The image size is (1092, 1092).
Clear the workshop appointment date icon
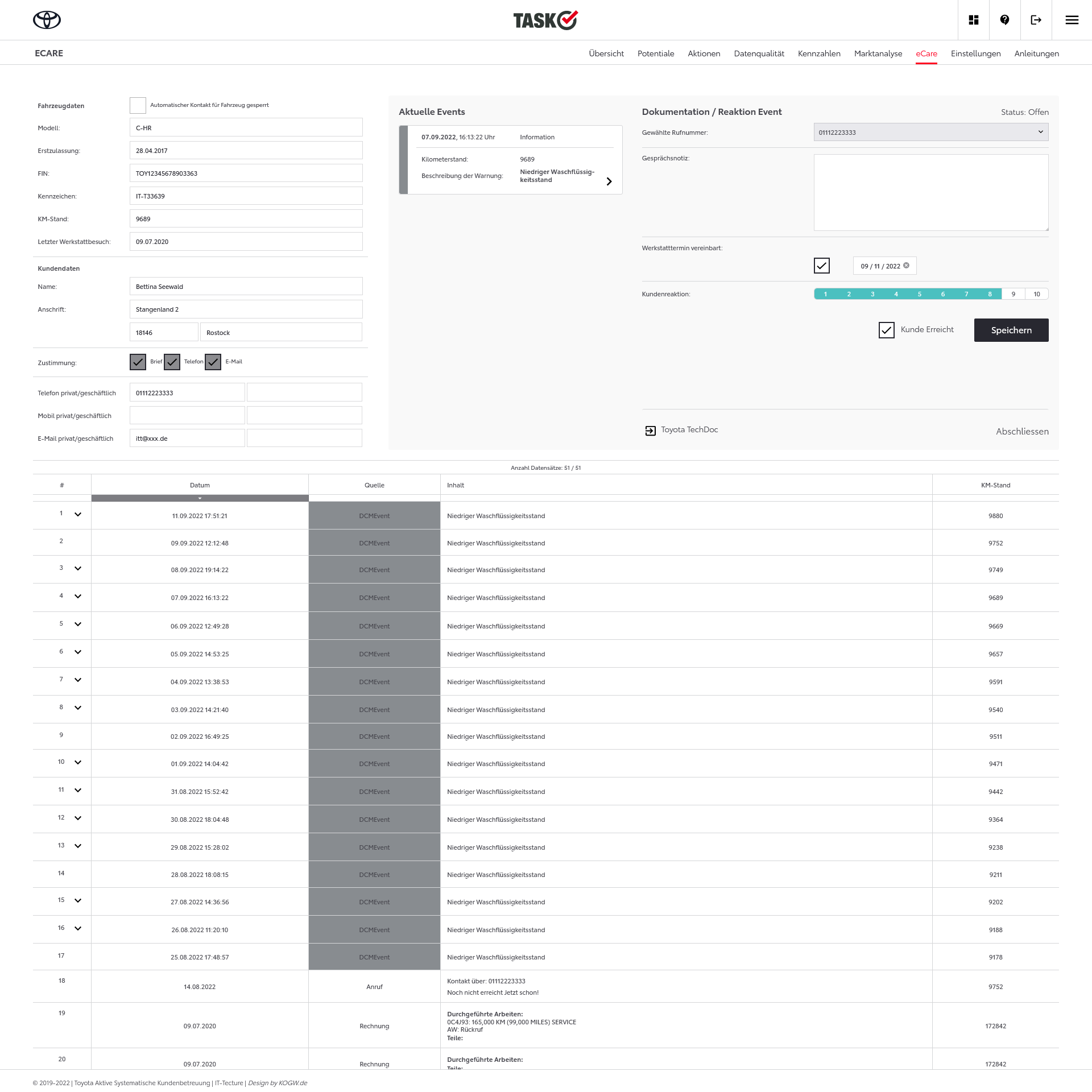[906, 266]
